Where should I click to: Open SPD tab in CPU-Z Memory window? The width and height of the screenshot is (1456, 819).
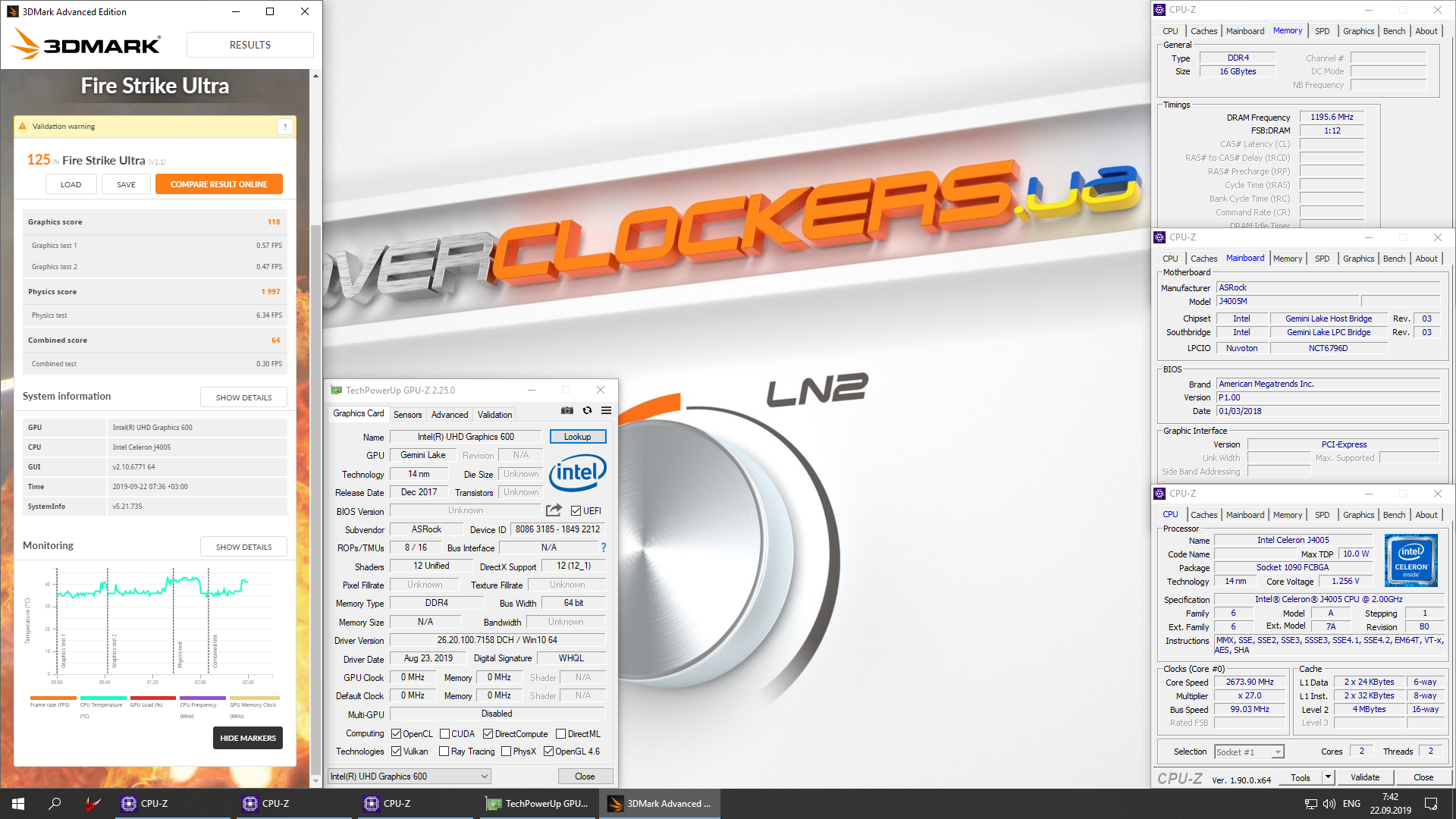tap(1322, 31)
